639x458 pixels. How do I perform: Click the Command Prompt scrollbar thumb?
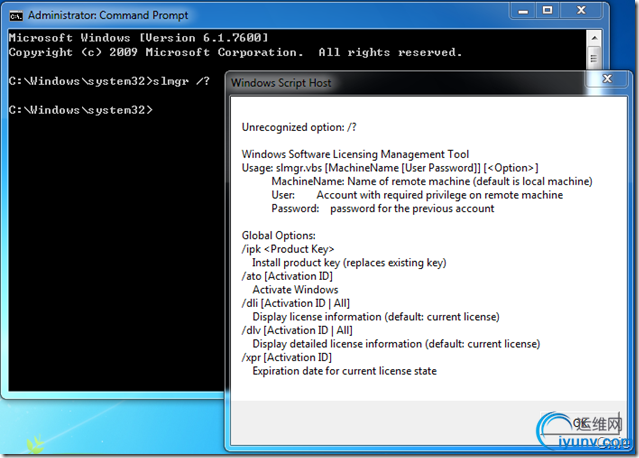click(594, 58)
